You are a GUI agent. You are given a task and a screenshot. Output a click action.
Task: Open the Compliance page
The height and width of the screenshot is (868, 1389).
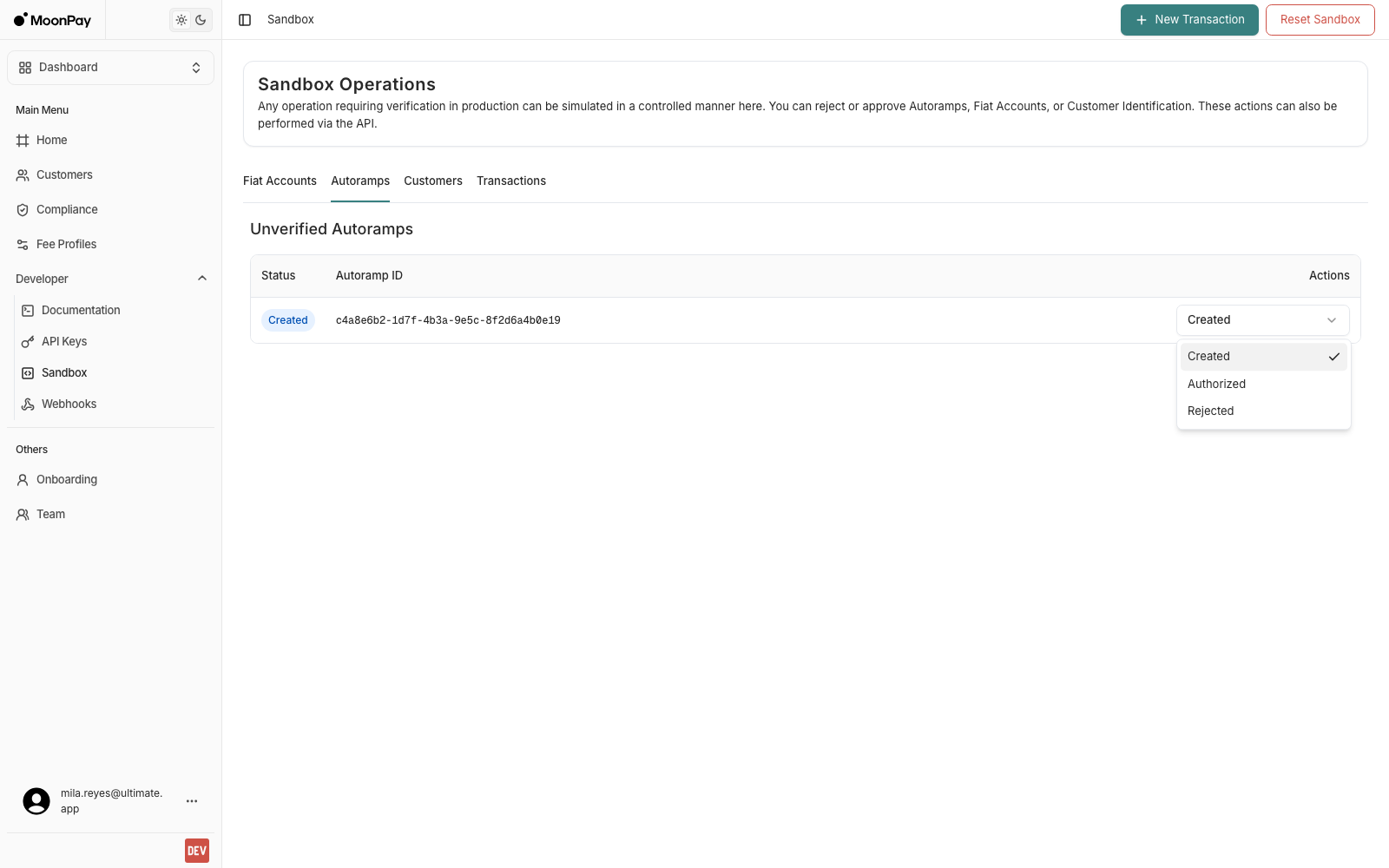tap(110, 210)
